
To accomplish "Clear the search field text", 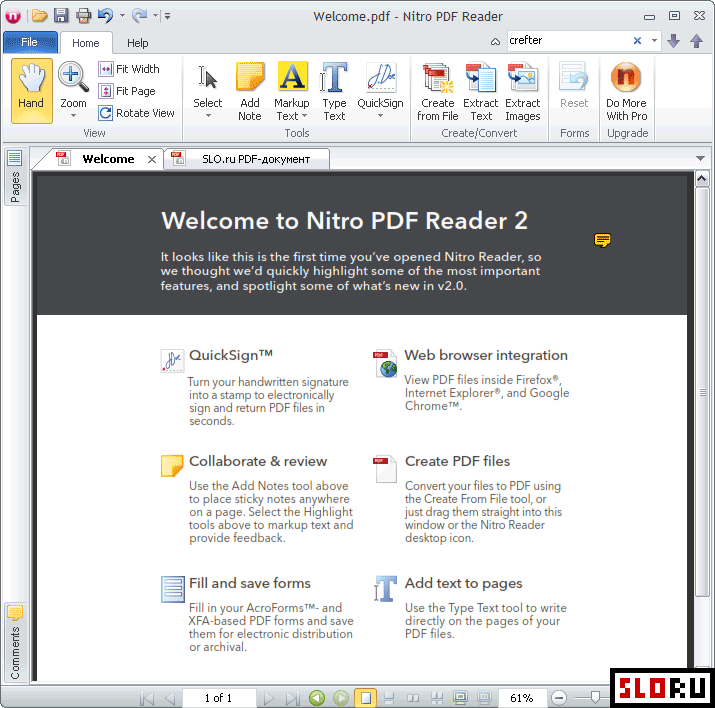I will [637, 41].
